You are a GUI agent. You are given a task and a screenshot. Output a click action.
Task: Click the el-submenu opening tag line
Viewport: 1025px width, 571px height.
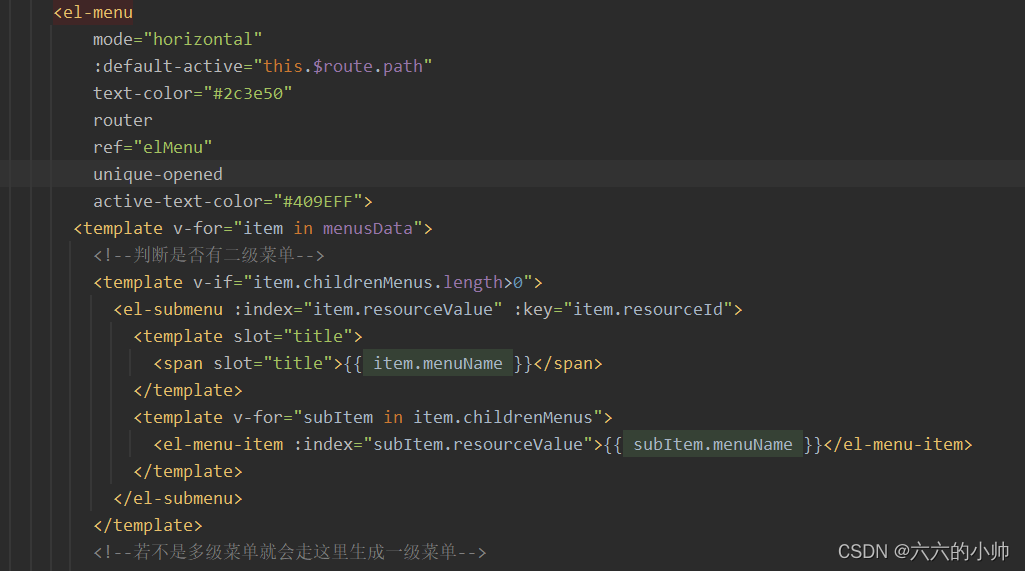pos(428,309)
